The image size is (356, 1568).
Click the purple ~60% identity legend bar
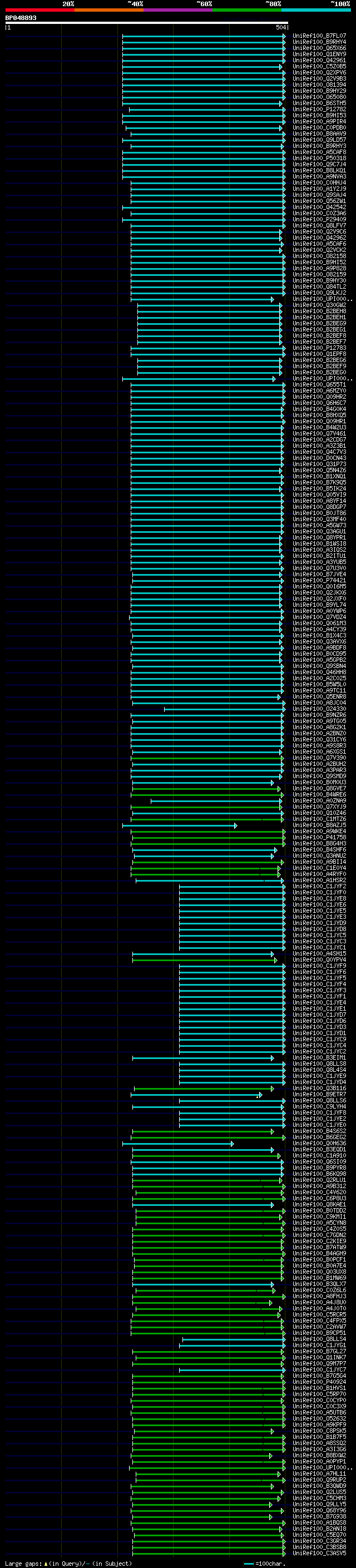[177, 10]
